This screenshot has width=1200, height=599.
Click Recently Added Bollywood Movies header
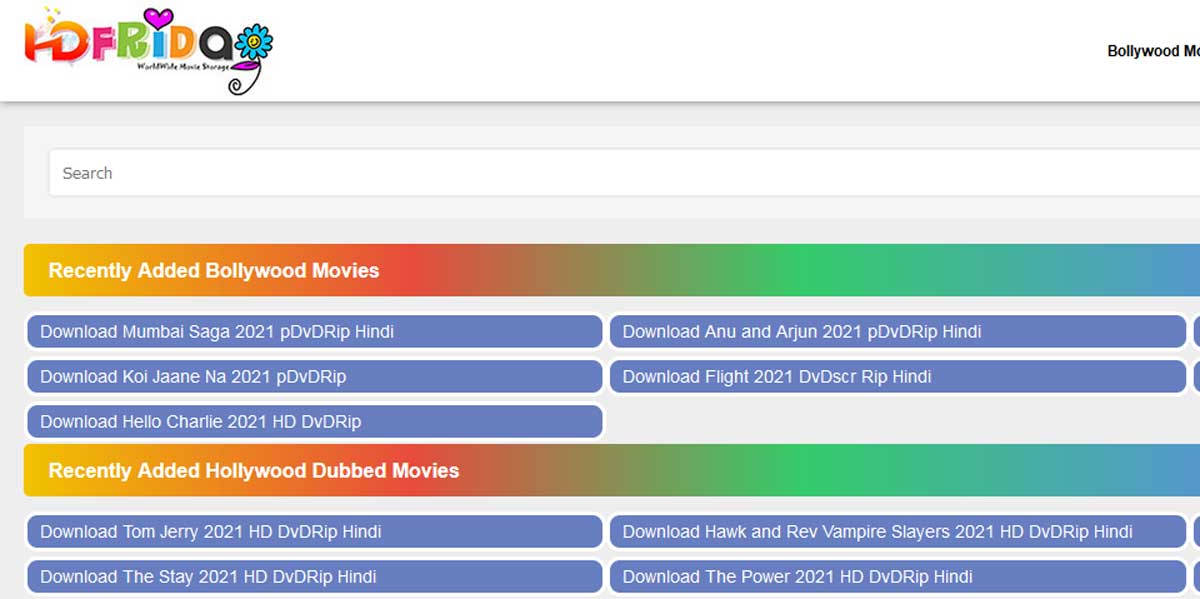[612, 270]
